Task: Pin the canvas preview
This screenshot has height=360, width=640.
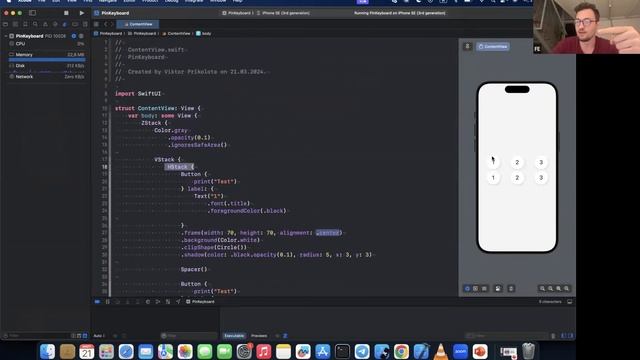Action: click(468, 47)
